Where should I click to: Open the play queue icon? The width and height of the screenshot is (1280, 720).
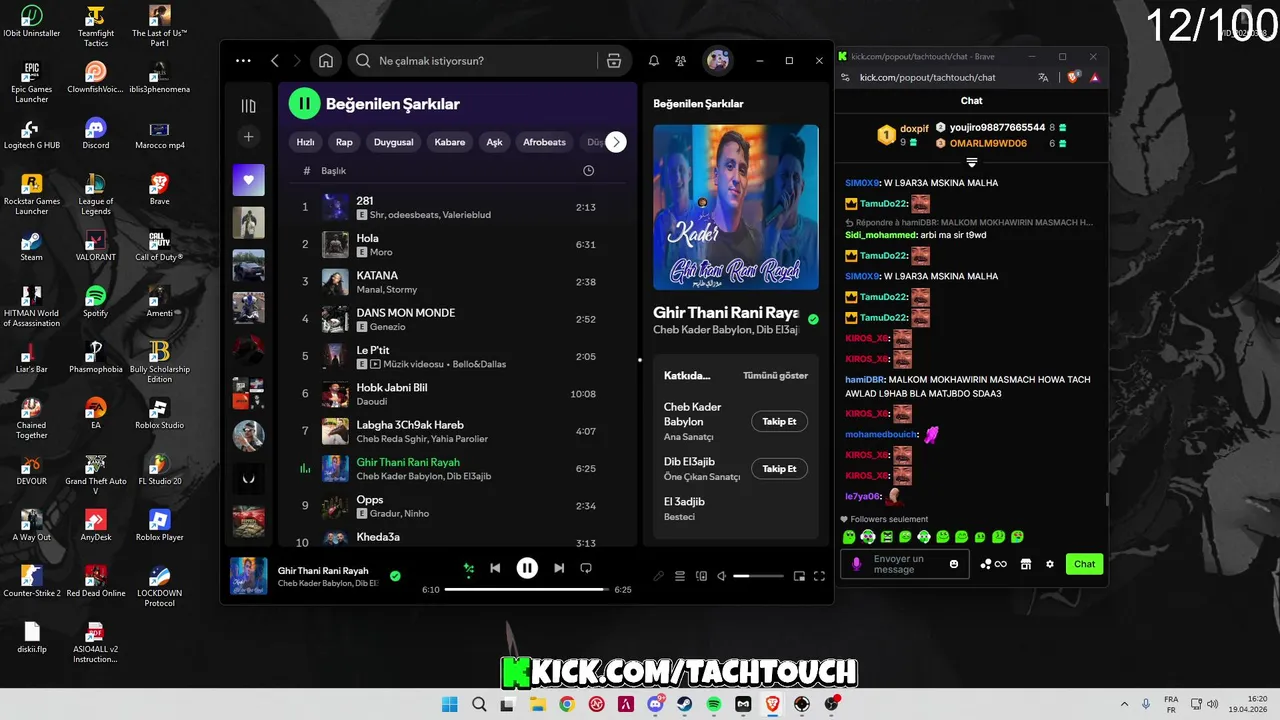pos(680,576)
